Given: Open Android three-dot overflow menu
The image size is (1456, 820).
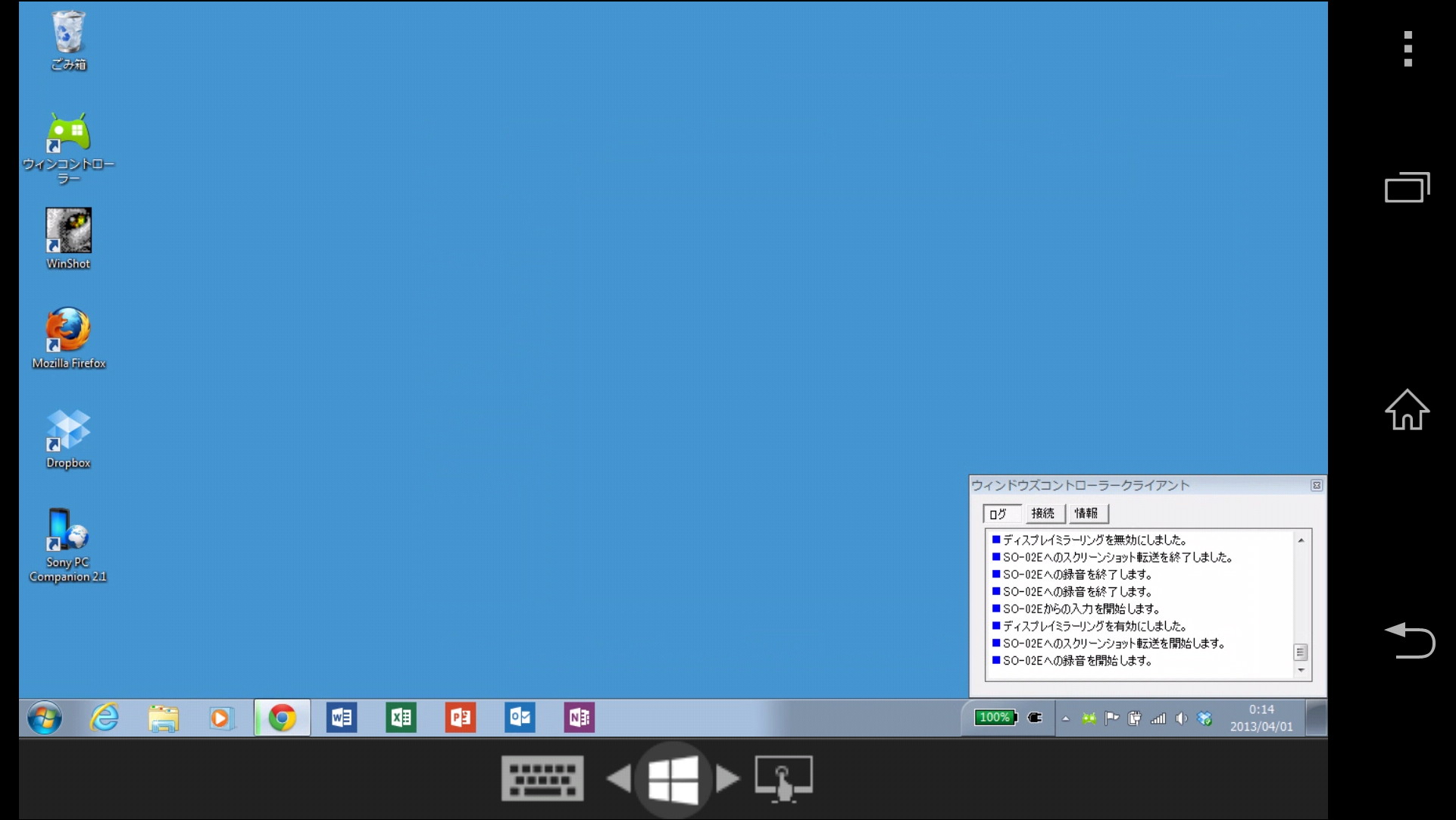Looking at the screenshot, I should (1408, 49).
